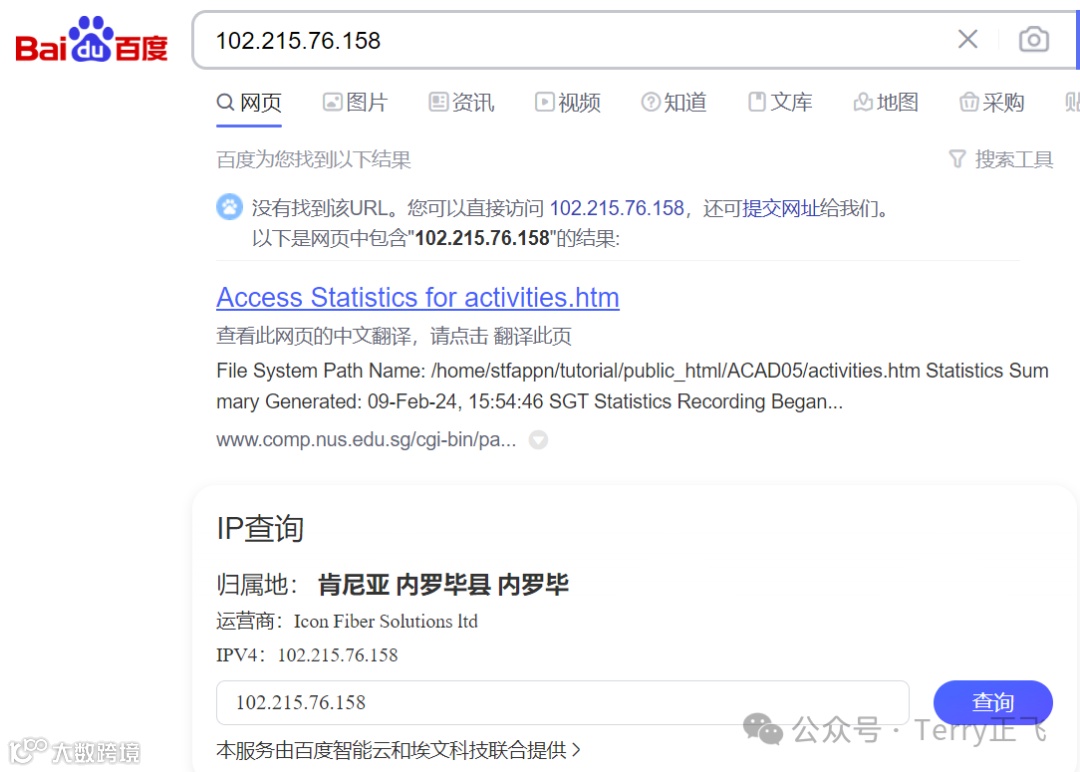The image size is (1080, 772).
Task: Switch to the 图片 tab
Action: point(355,103)
